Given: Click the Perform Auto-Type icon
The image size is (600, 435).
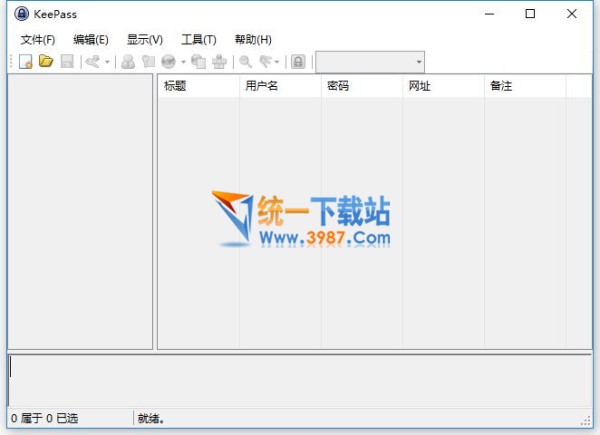Looking at the screenshot, I should click(x=219, y=61).
